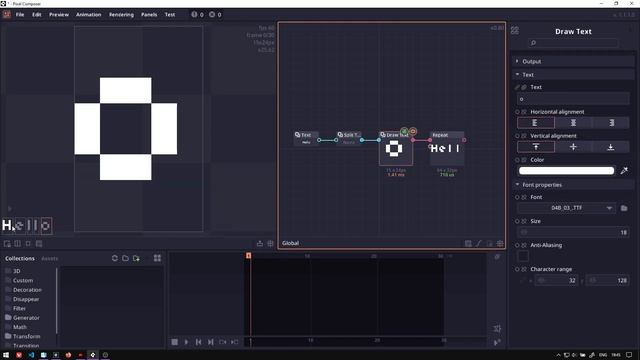This screenshot has height=360, width=640.
Task: Open the Font dropdown 04B_03_.TTF
Action: pos(567,208)
